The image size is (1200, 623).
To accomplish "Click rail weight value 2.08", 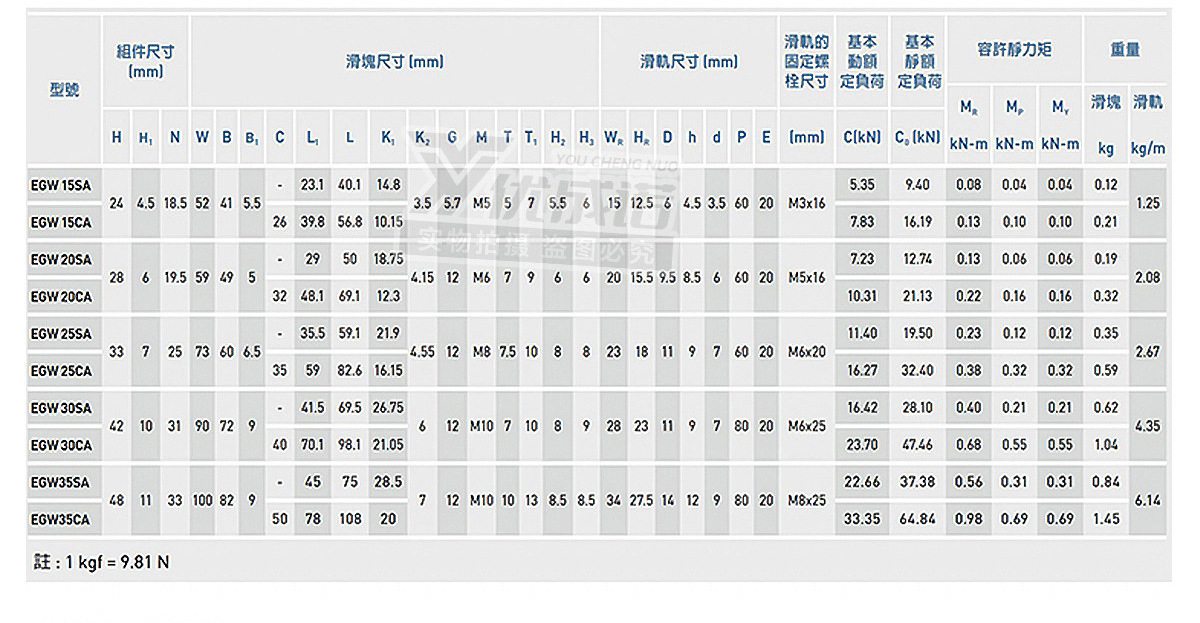I will [x=1148, y=278].
